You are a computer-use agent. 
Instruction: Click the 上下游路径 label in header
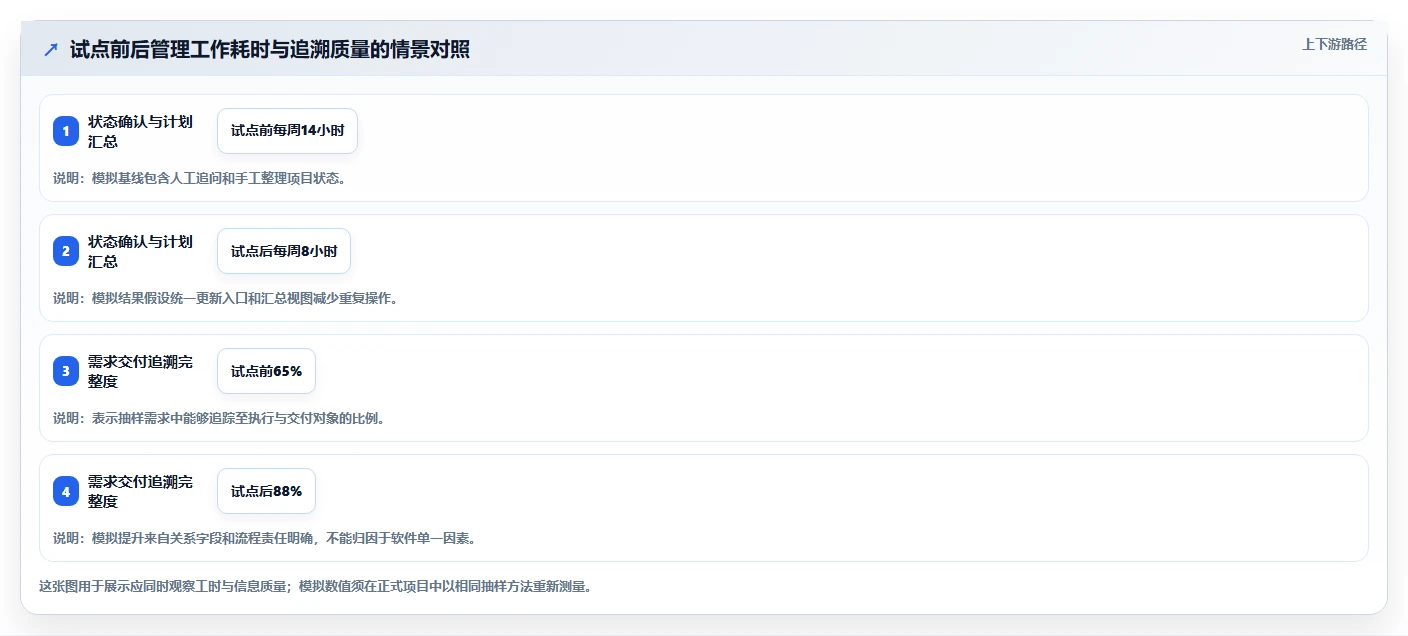tap(1334, 44)
